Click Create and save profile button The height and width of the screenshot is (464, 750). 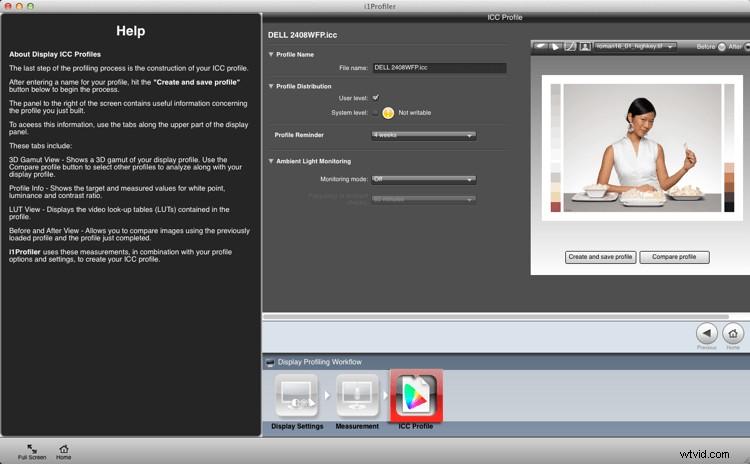[x=600, y=257]
